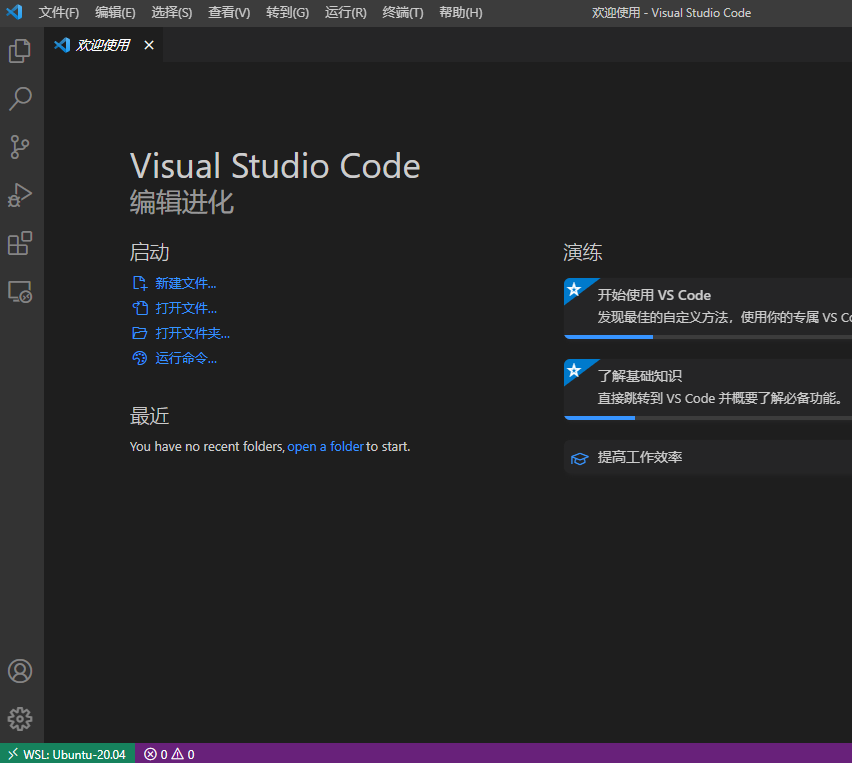Click the 新建文件... link

tap(186, 283)
